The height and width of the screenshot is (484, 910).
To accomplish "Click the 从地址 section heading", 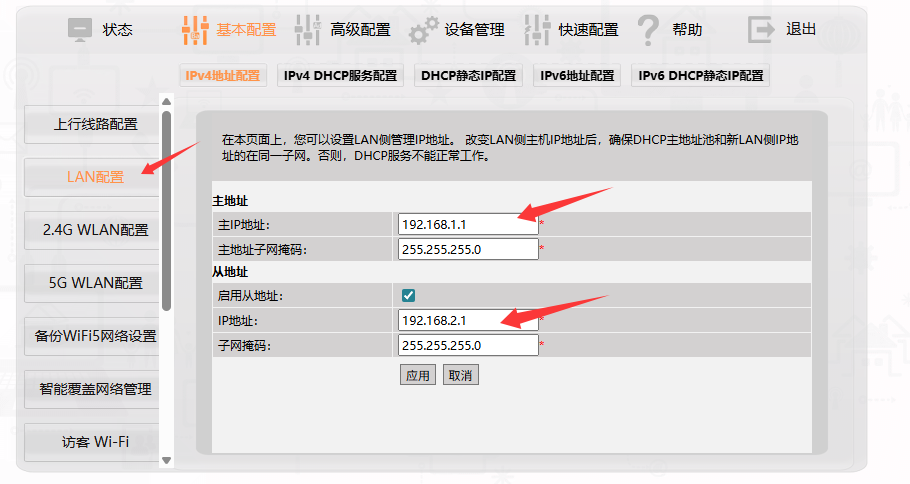I will 230,272.
